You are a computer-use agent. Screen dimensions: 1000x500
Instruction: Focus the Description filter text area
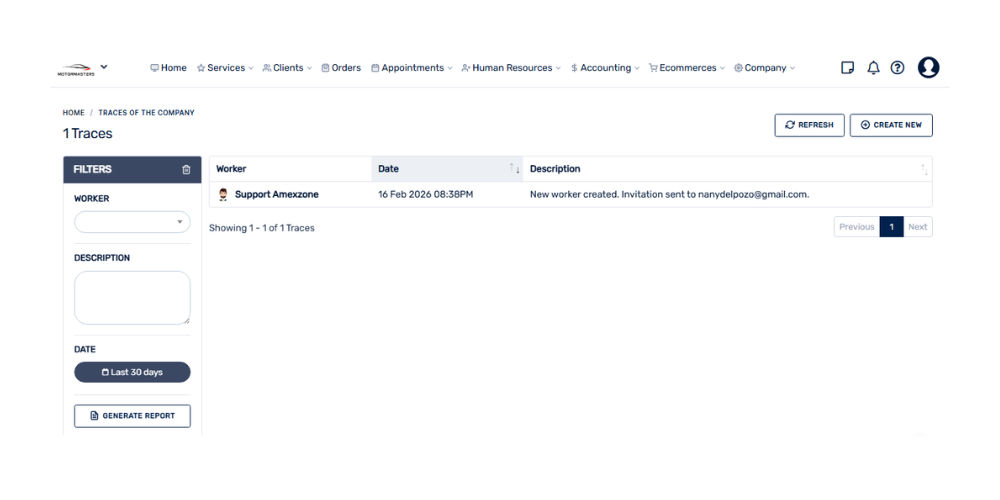click(x=132, y=297)
